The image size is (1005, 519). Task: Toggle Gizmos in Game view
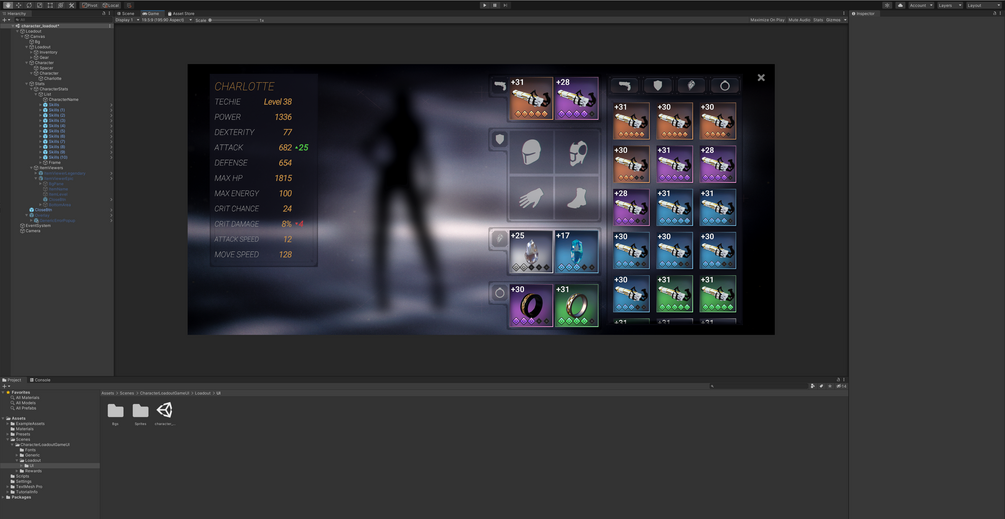(833, 20)
